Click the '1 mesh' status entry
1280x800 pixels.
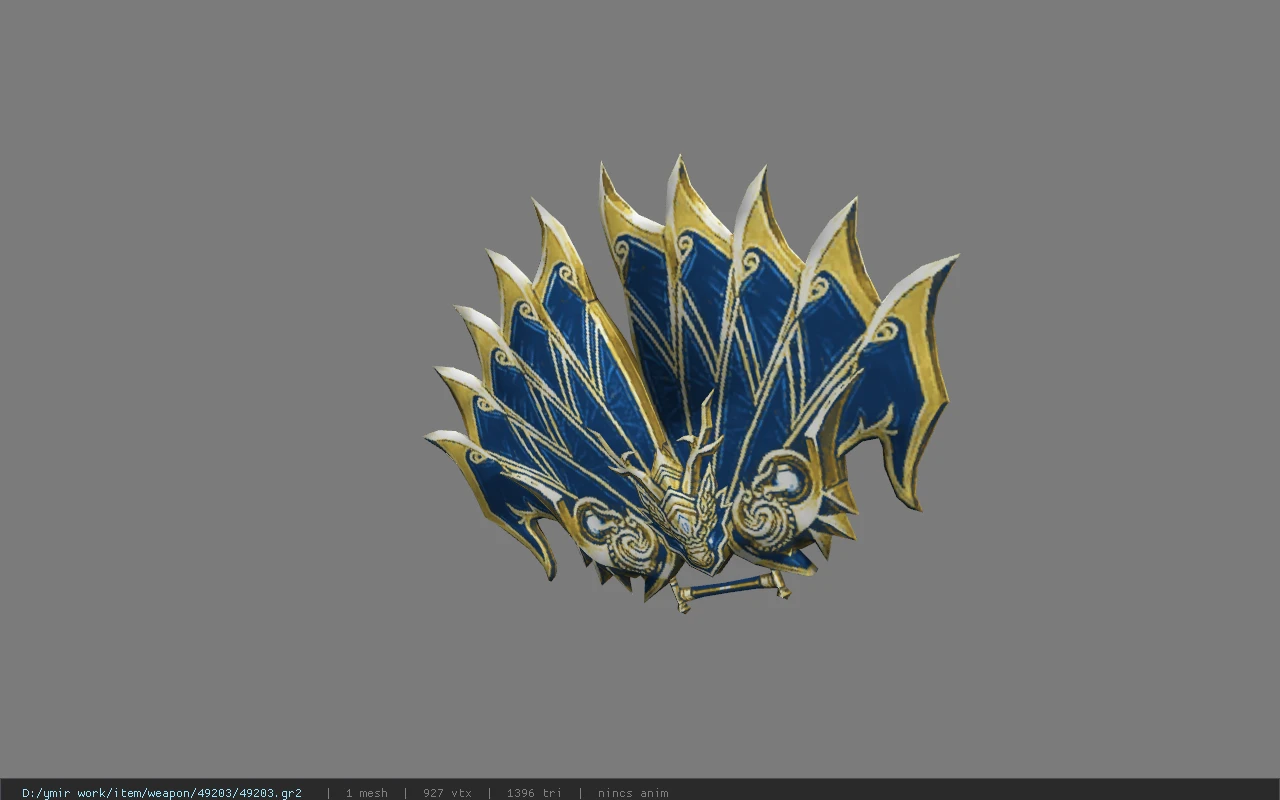[367, 793]
